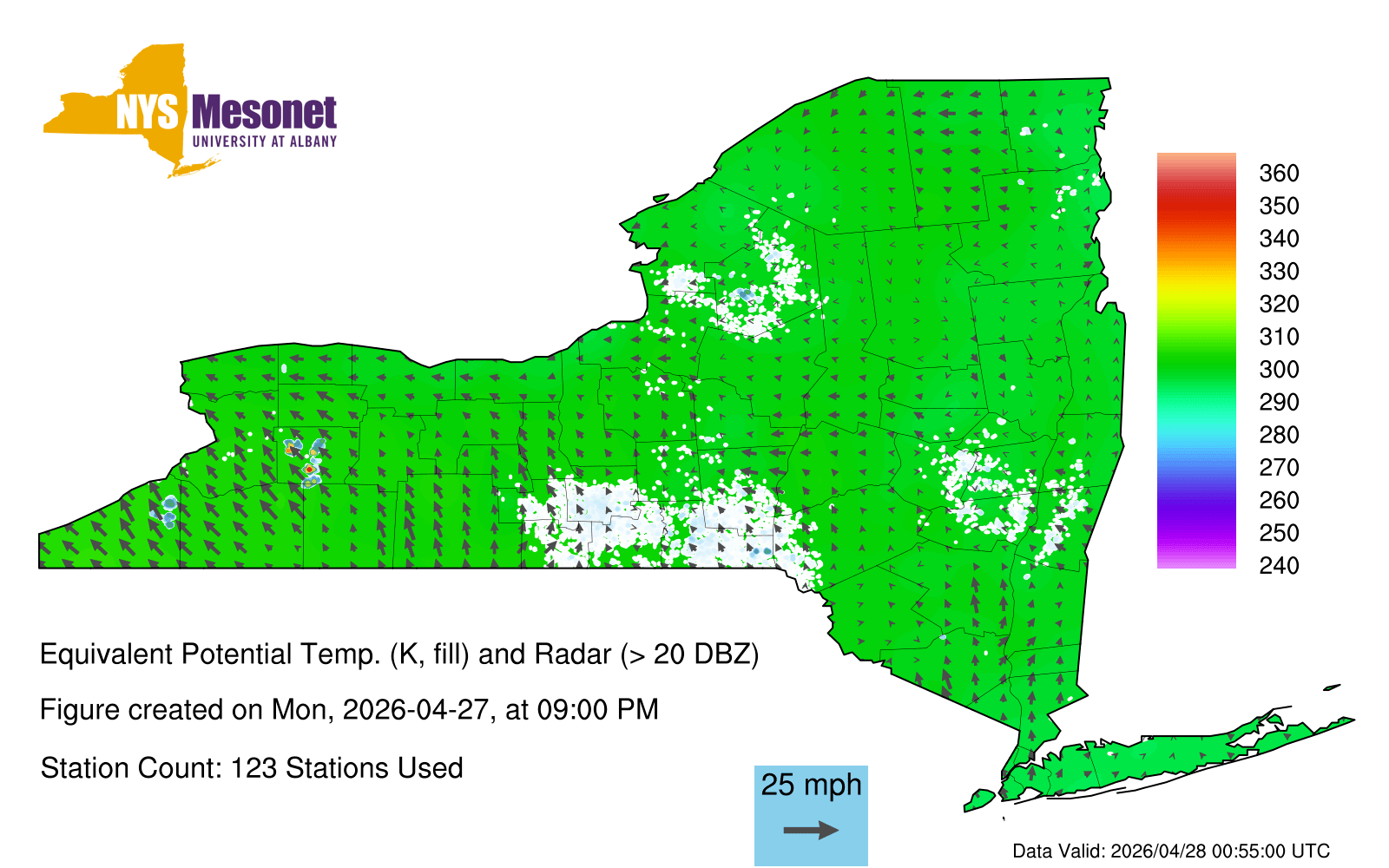1389x868 pixels.
Task: Click the Data Valid timestamp
Action: tap(1171, 851)
